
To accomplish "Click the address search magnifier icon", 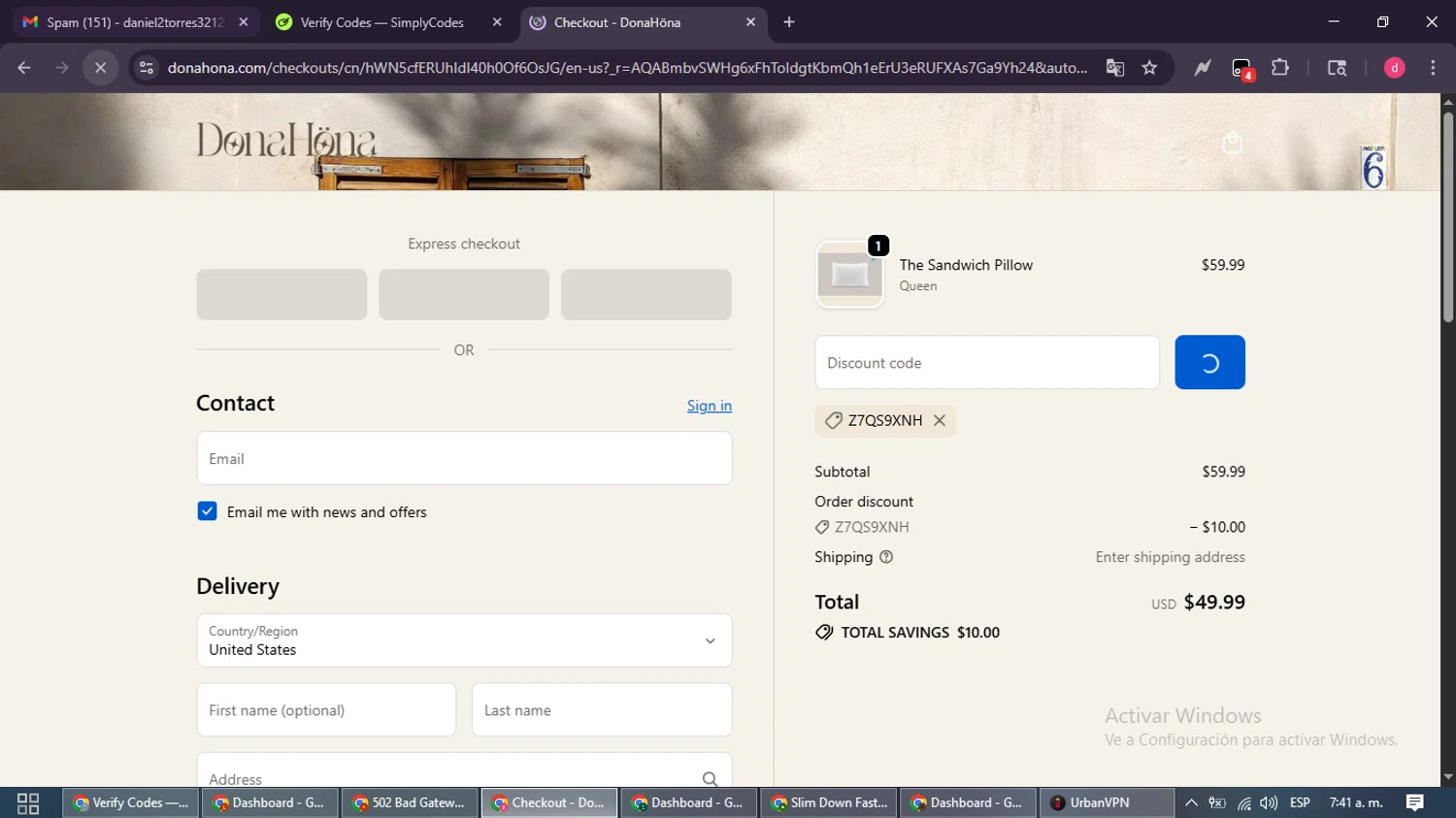I will pyautogui.click(x=710, y=779).
